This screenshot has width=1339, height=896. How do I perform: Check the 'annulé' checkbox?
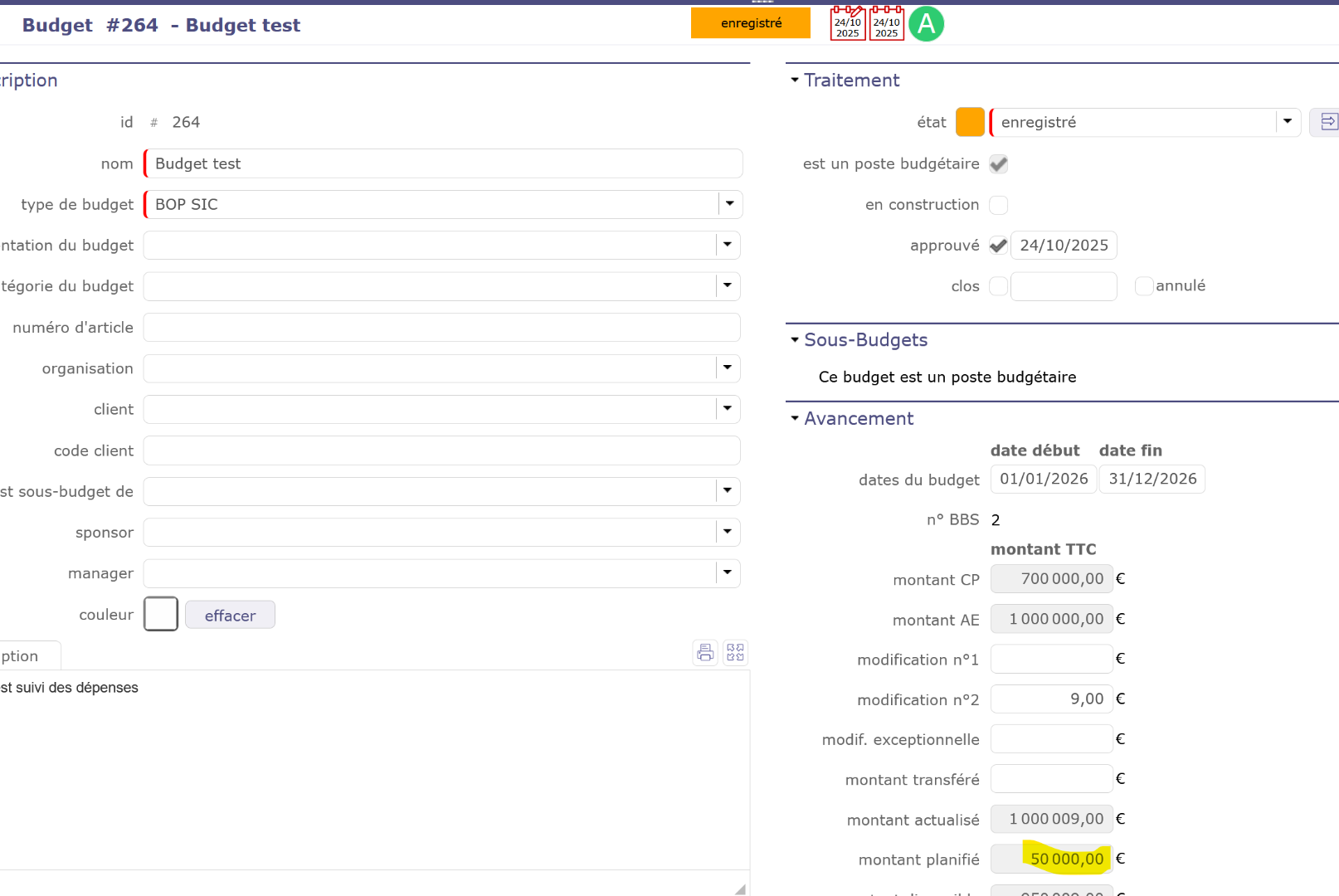click(x=1144, y=286)
